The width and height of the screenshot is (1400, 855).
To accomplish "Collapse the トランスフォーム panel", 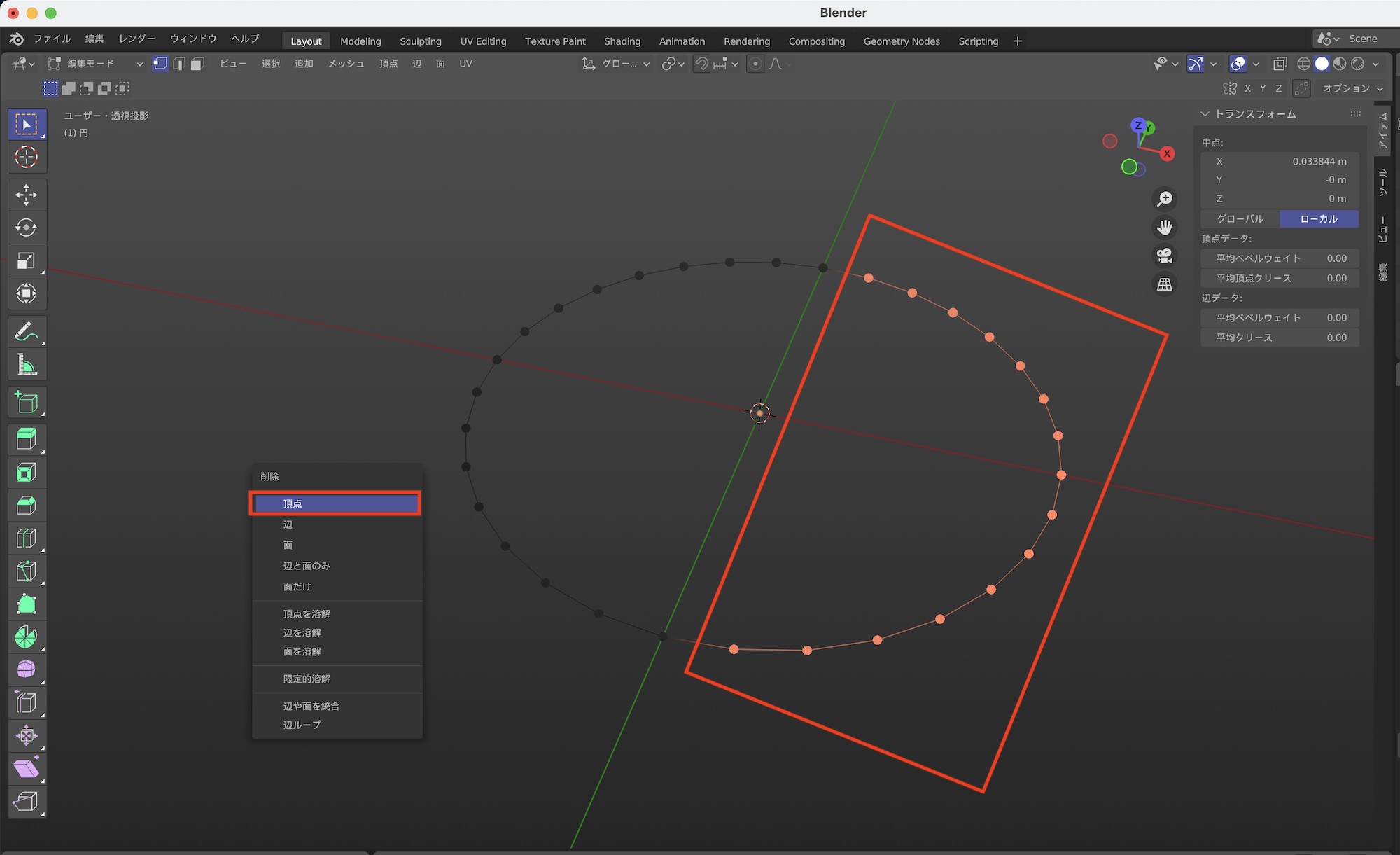I will [1205, 113].
